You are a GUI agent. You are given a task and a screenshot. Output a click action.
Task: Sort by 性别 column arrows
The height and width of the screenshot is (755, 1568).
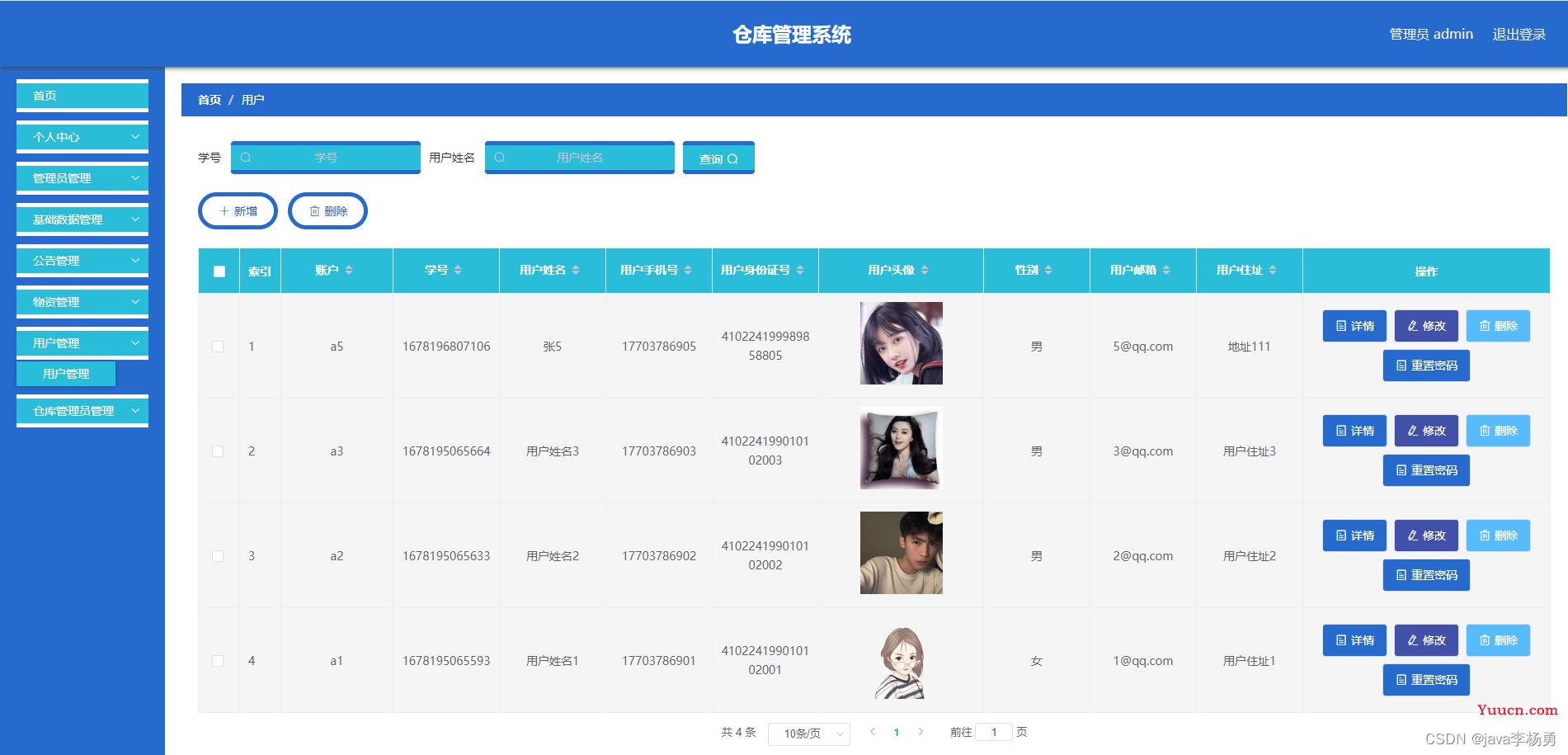pyautogui.click(x=1048, y=270)
